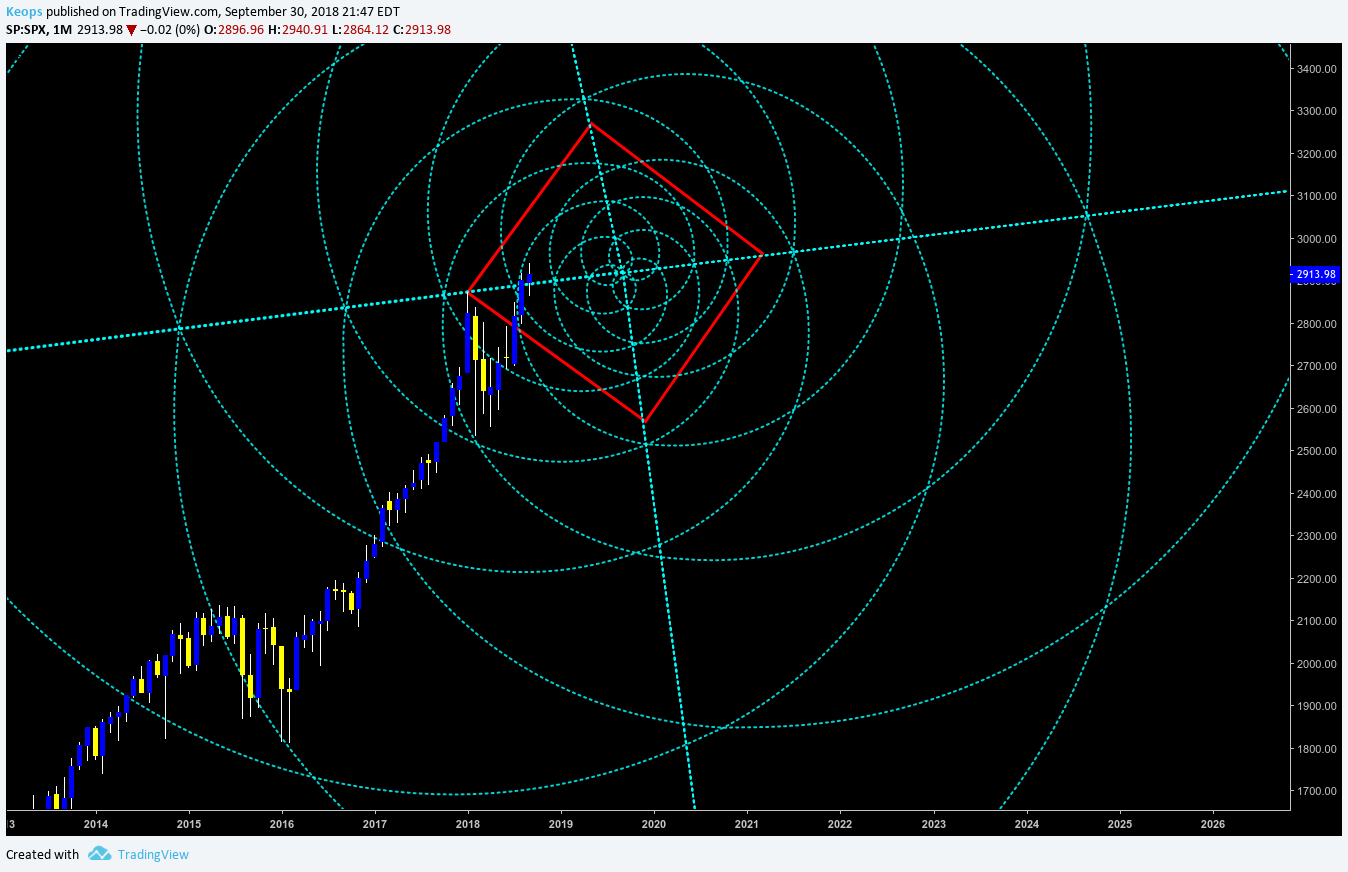Click the 2019 label on the time axis
This screenshot has width=1348, height=872.
(x=561, y=825)
